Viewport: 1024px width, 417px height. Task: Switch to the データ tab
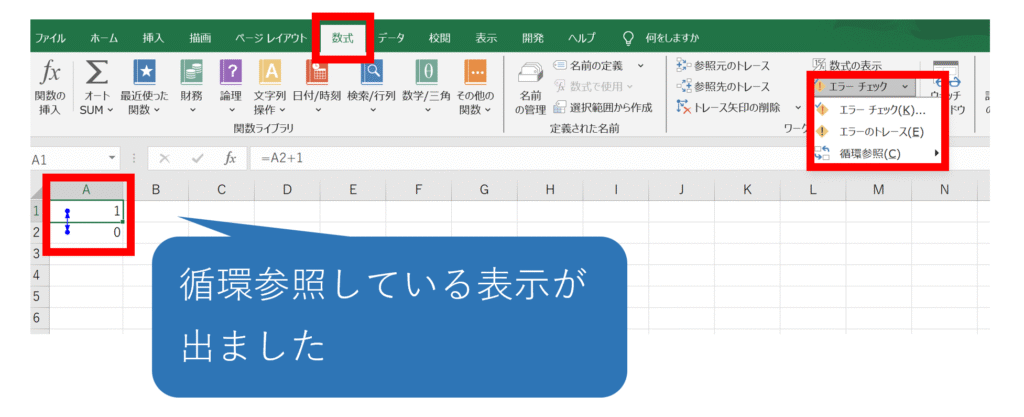[391, 38]
